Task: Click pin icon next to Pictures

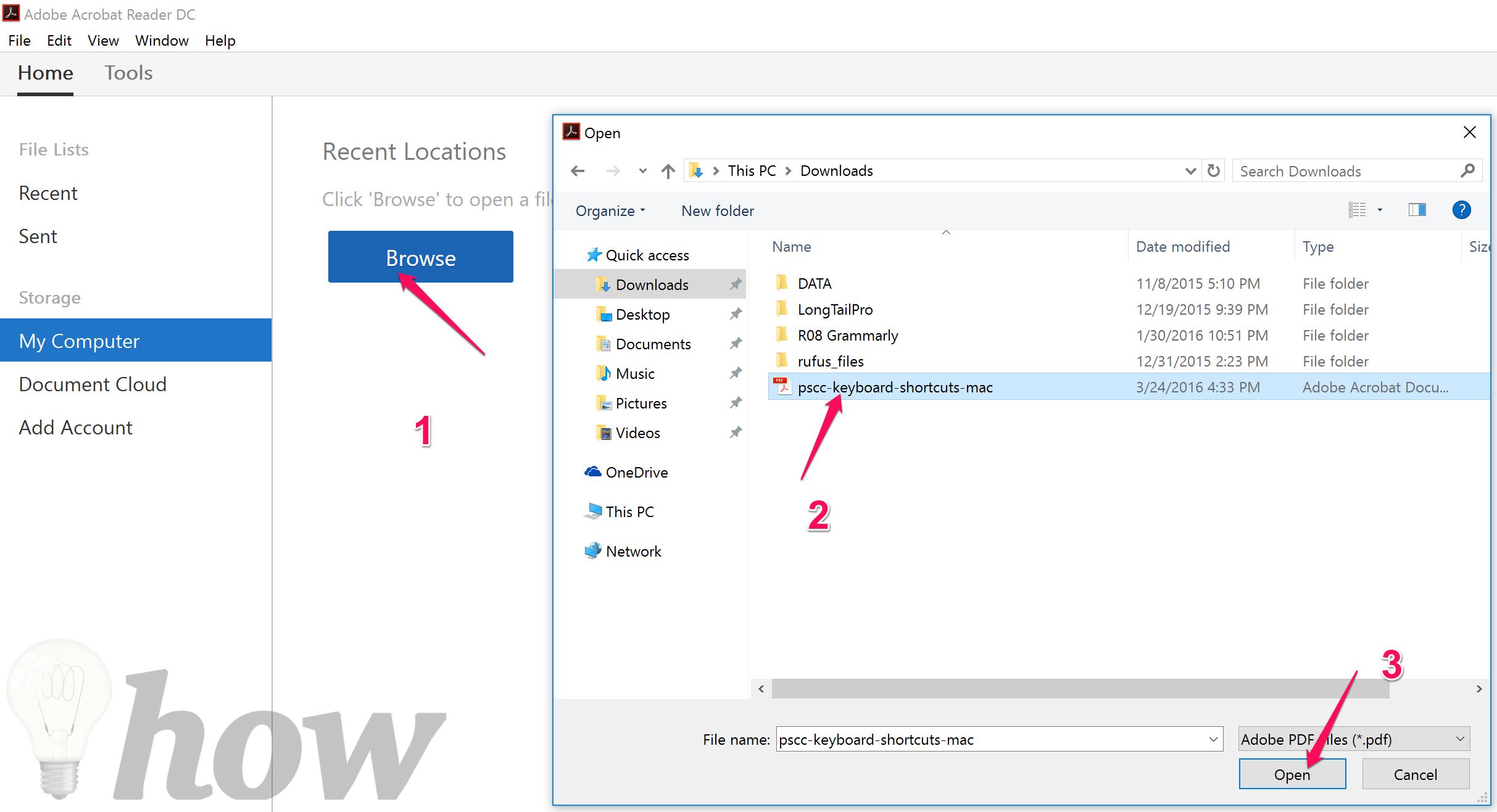Action: [736, 403]
